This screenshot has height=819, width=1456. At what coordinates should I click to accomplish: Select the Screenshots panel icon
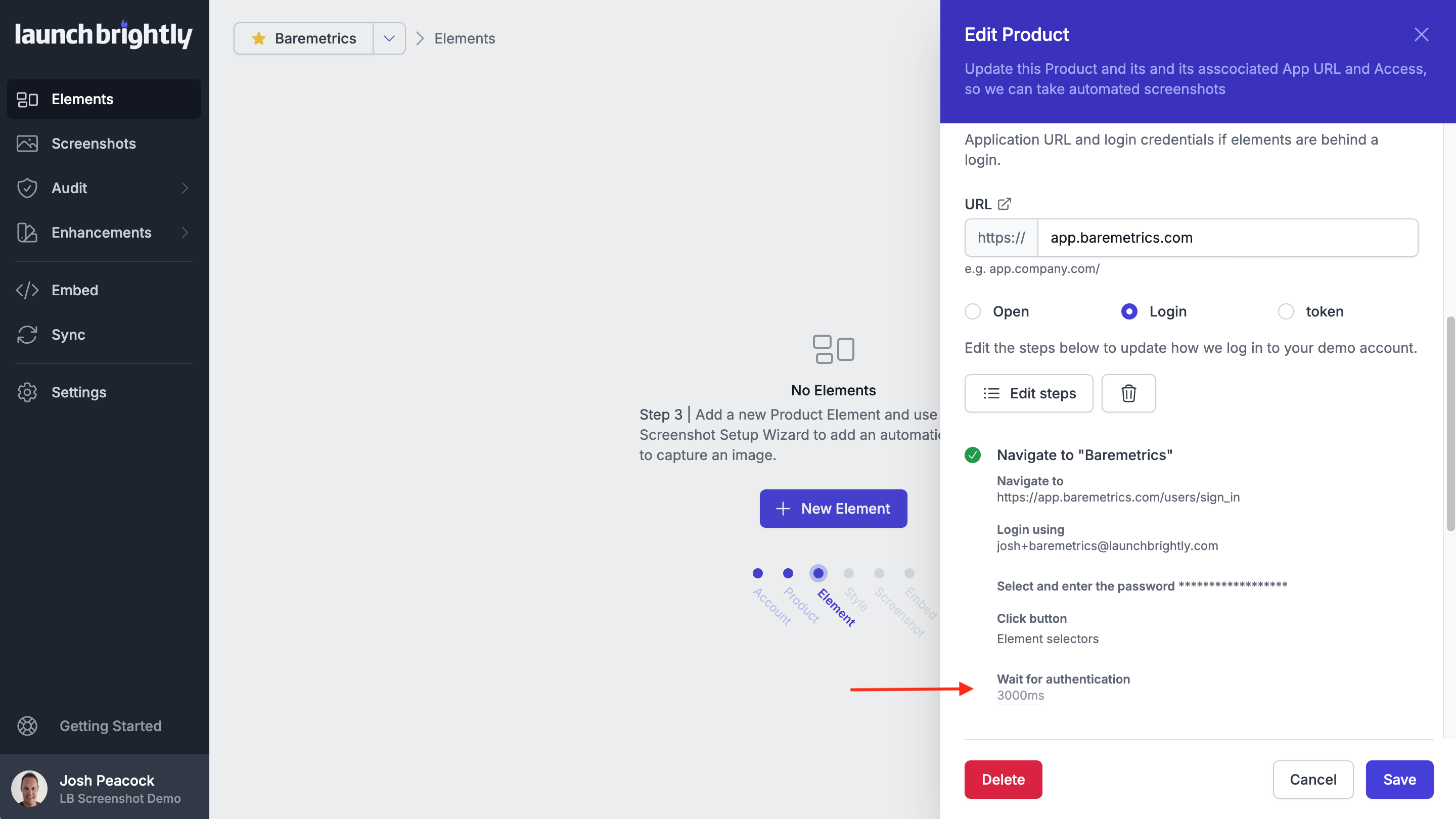tap(27, 144)
